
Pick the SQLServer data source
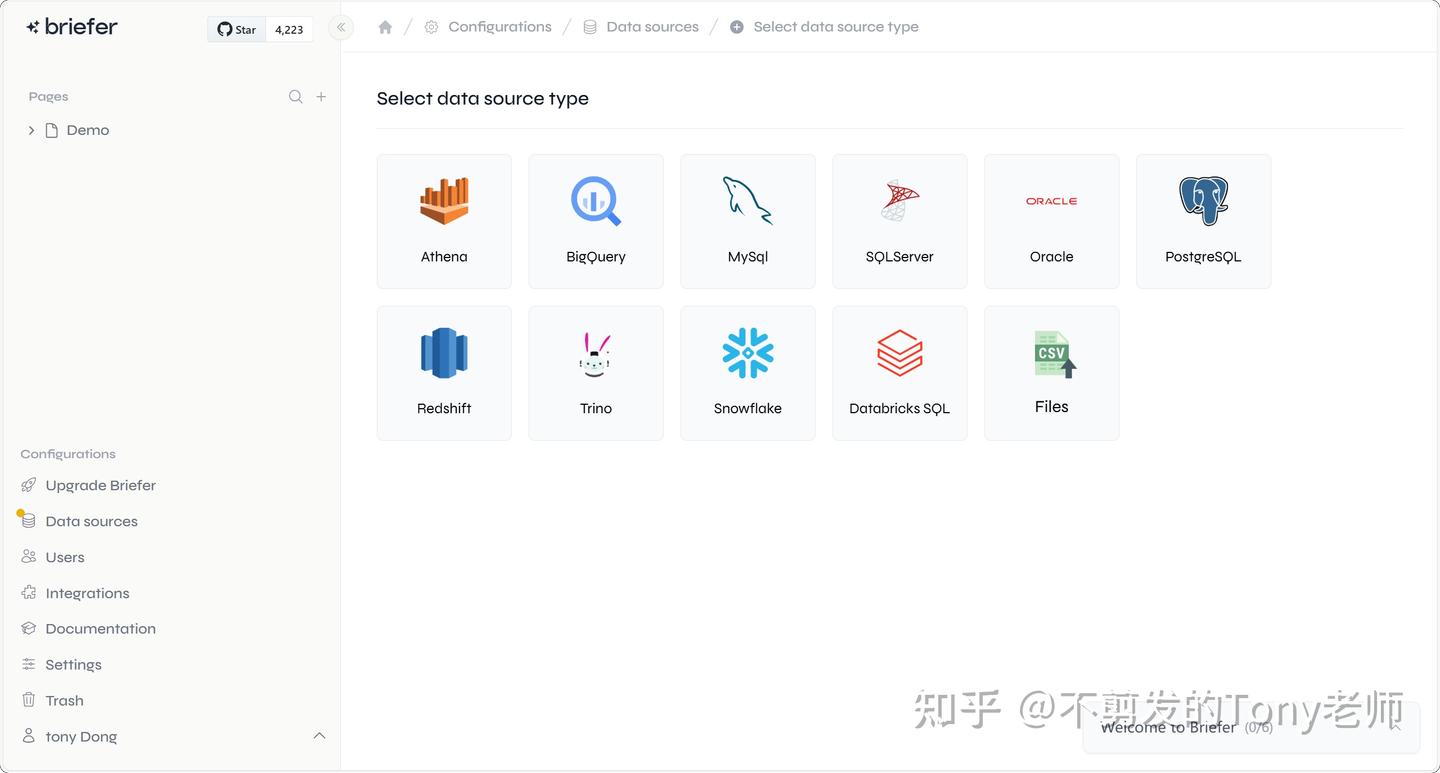[x=899, y=221]
